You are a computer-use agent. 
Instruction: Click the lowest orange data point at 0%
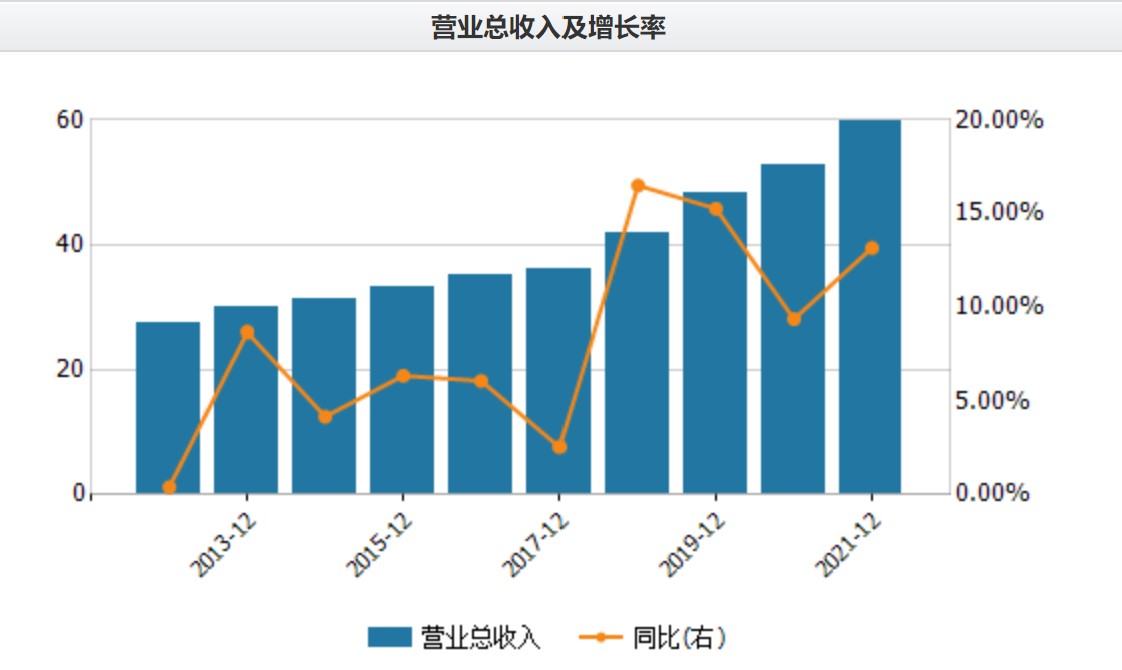(x=168, y=487)
